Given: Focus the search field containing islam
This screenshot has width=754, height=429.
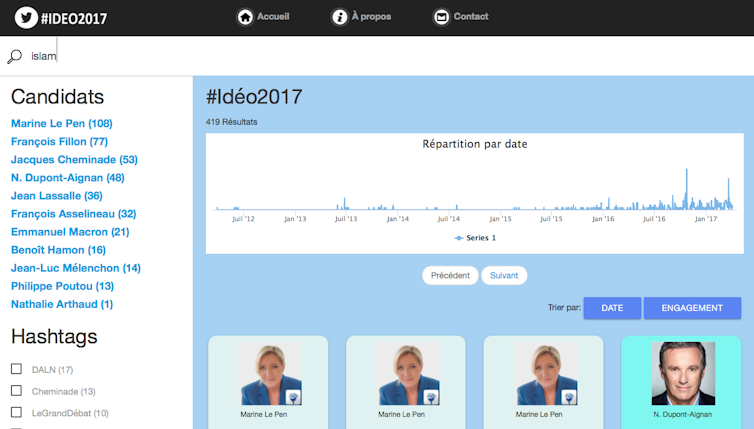Looking at the screenshot, I should point(377,56).
